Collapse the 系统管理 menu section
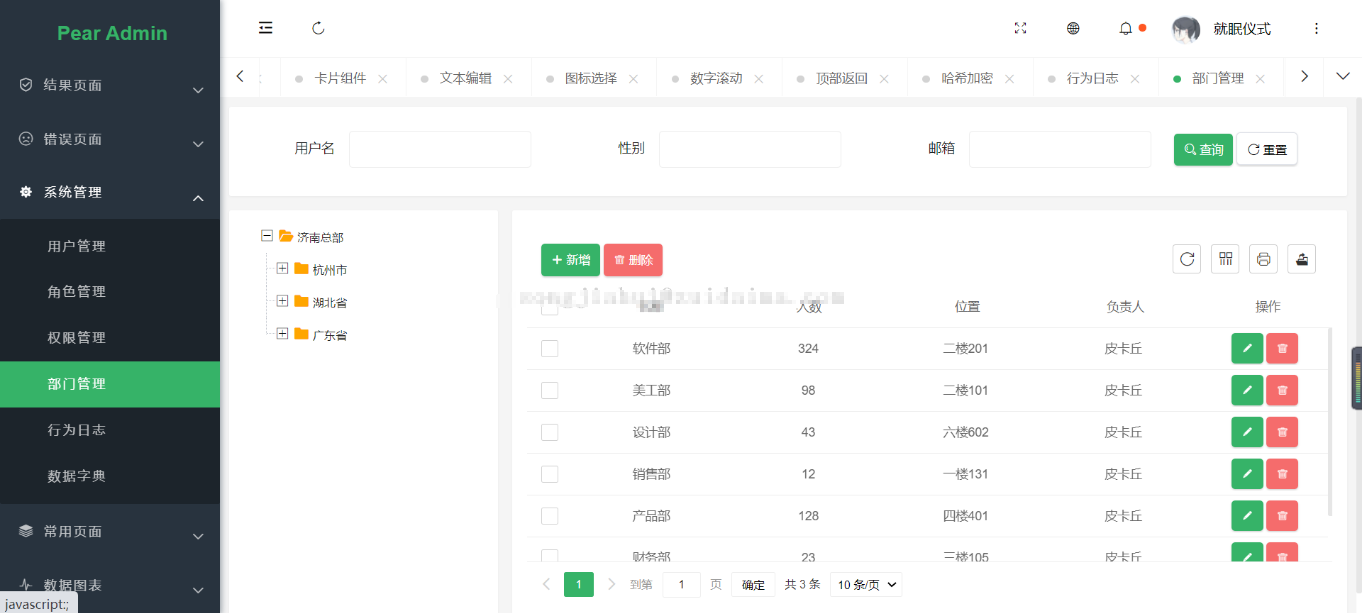Viewport: 1363px width, 613px height. (110, 192)
